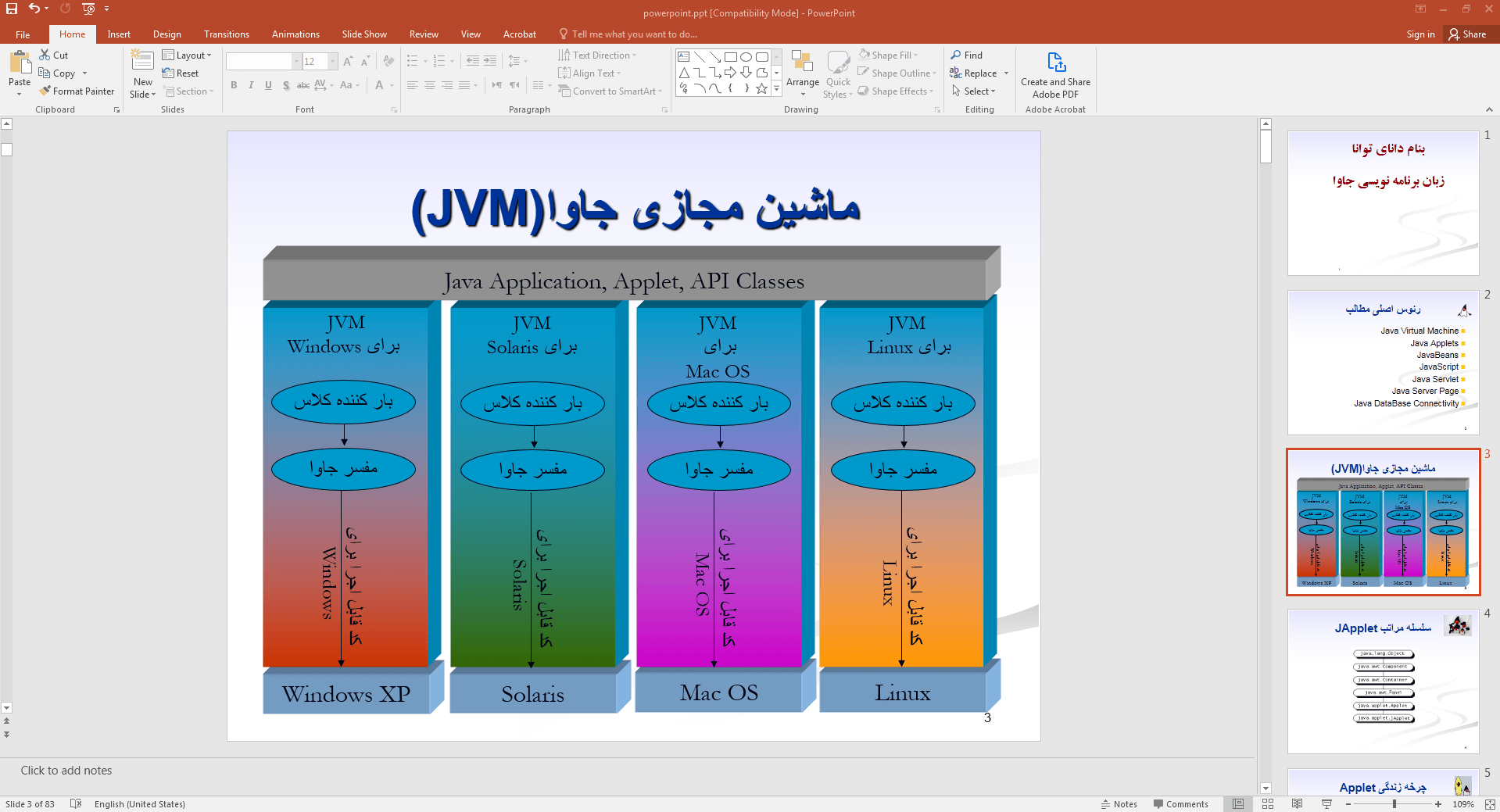Screen dimensions: 1500x812
Task: Click the Undo arrow icon
Action: pyautogui.click(x=34, y=9)
